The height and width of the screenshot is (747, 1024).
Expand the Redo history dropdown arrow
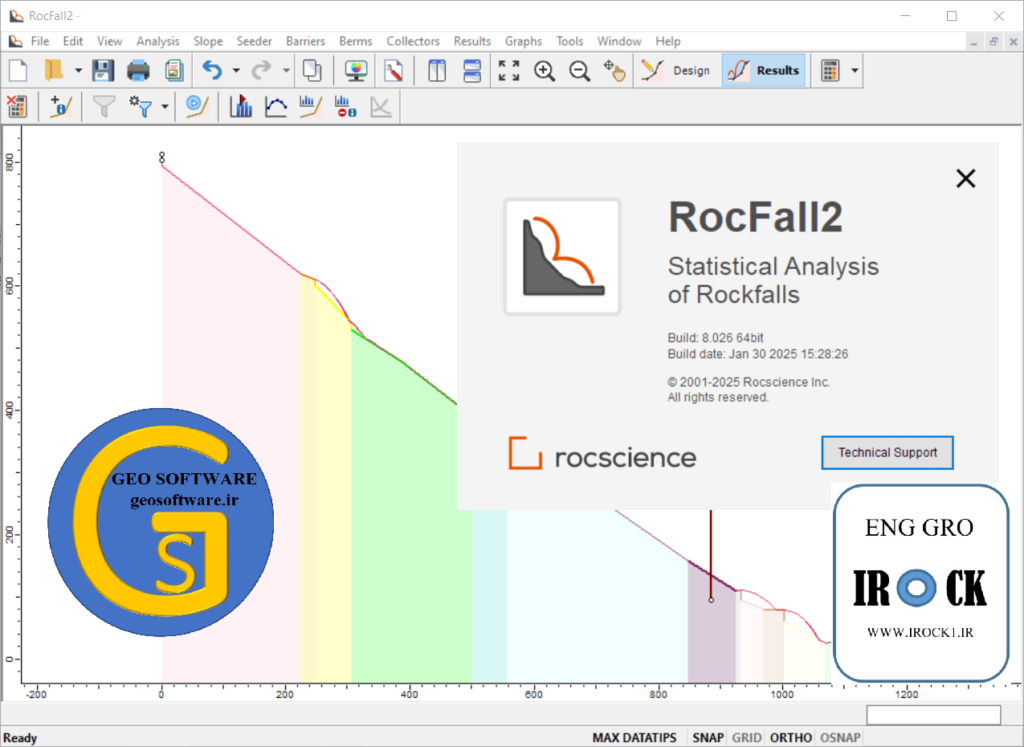point(286,70)
